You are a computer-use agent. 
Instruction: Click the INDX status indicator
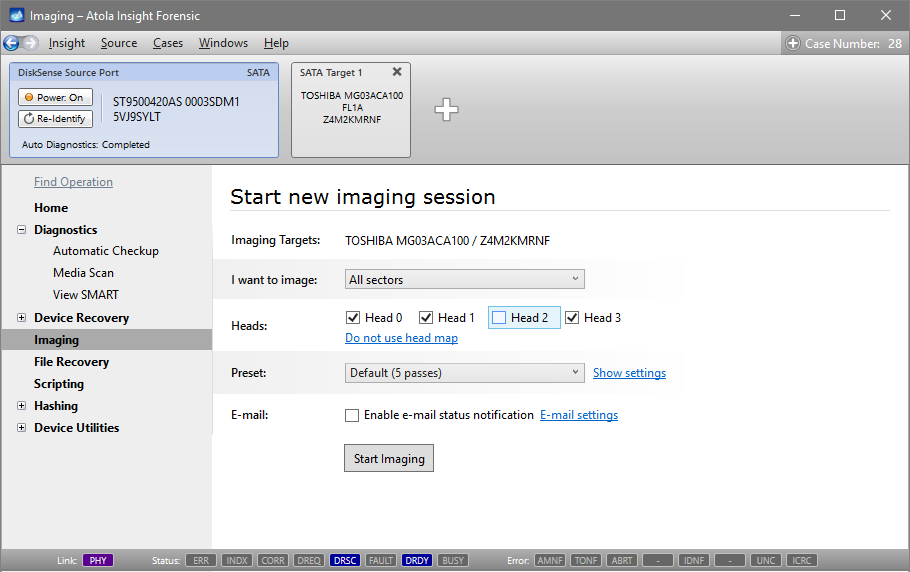tap(237, 560)
